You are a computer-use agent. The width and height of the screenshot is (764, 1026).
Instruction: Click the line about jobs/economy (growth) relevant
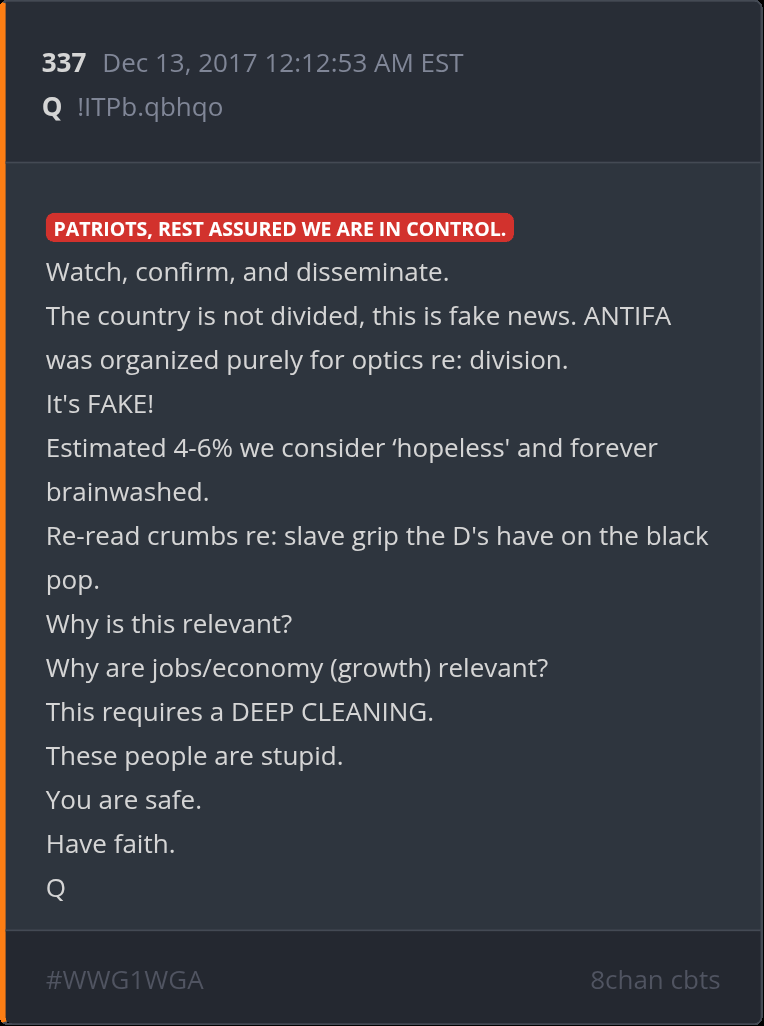point(297,669)
